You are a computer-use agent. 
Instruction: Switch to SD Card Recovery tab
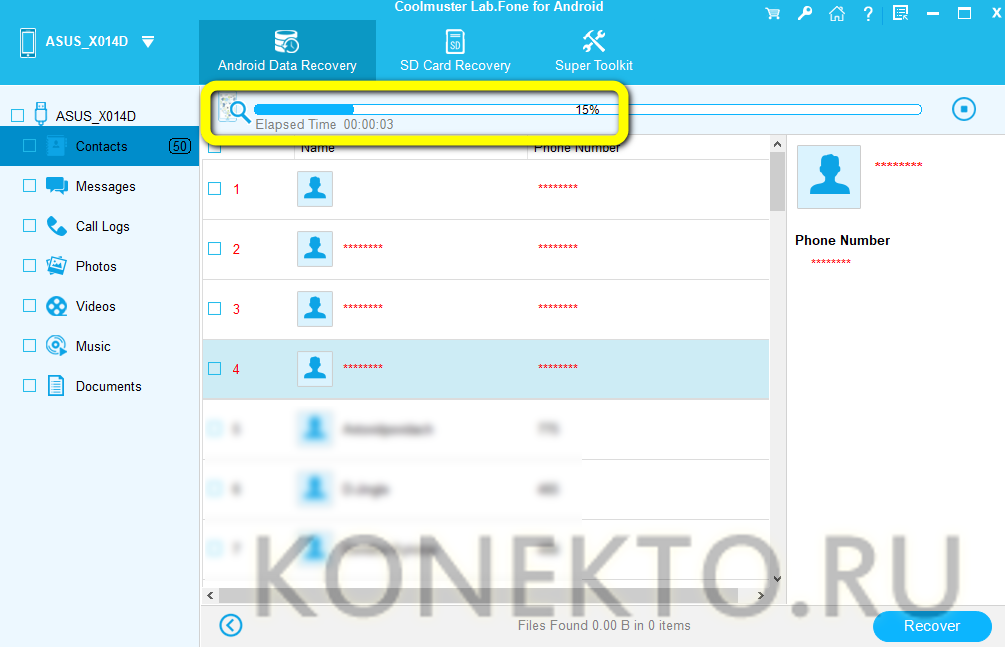[x=455, y=52]
